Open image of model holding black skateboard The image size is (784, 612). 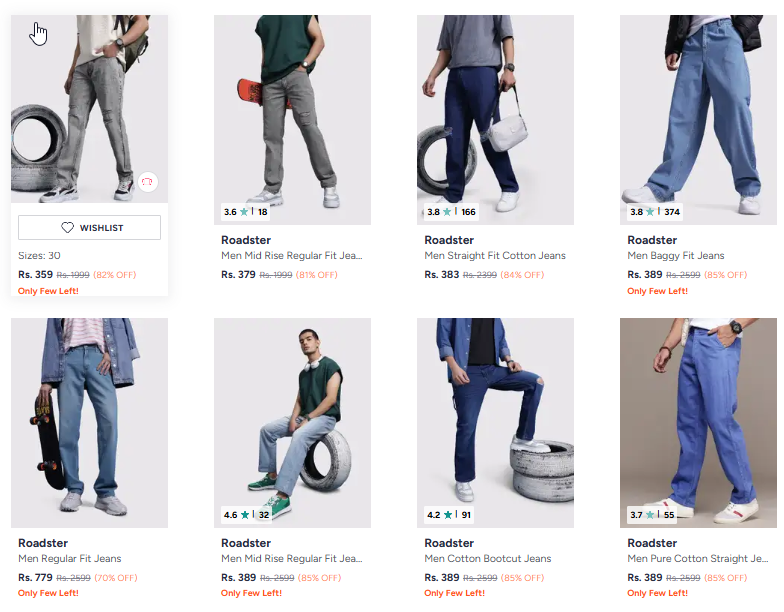[x=89, y=422]
